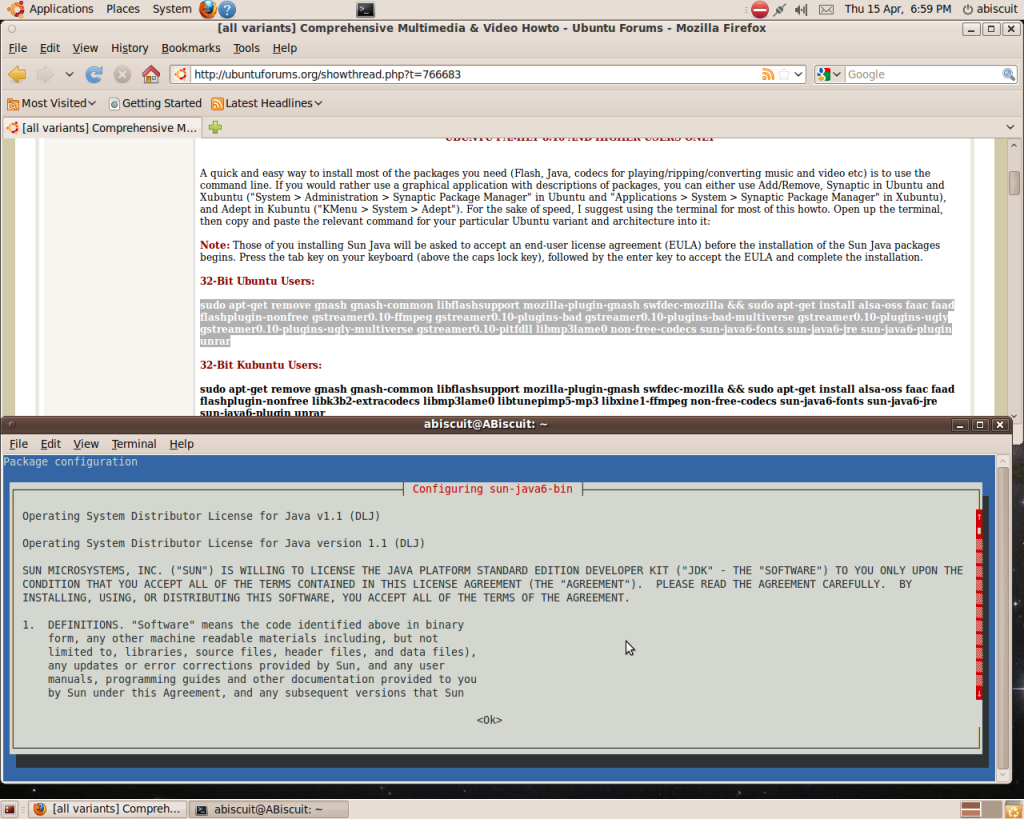
Task: Open the abiscuit user session menu
Action: pyautogui.click(x=989, y=9)
